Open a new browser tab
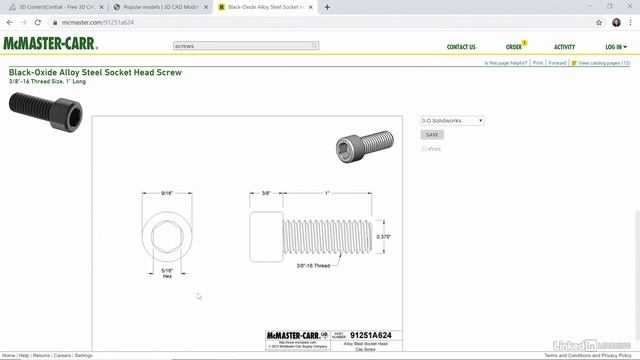 click(x=327, y=7)
